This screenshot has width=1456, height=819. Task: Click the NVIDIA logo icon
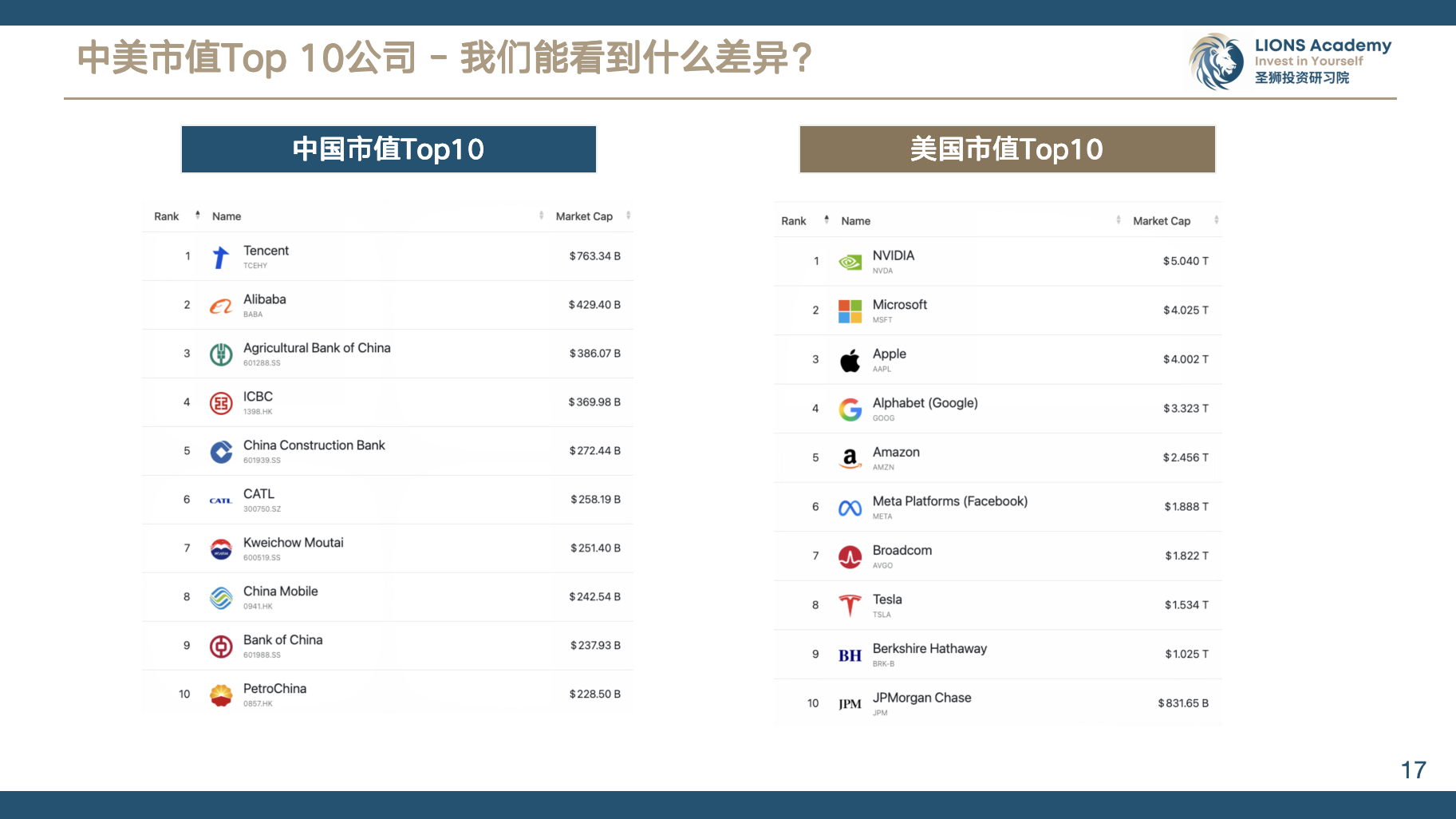[x=850, y=262]
